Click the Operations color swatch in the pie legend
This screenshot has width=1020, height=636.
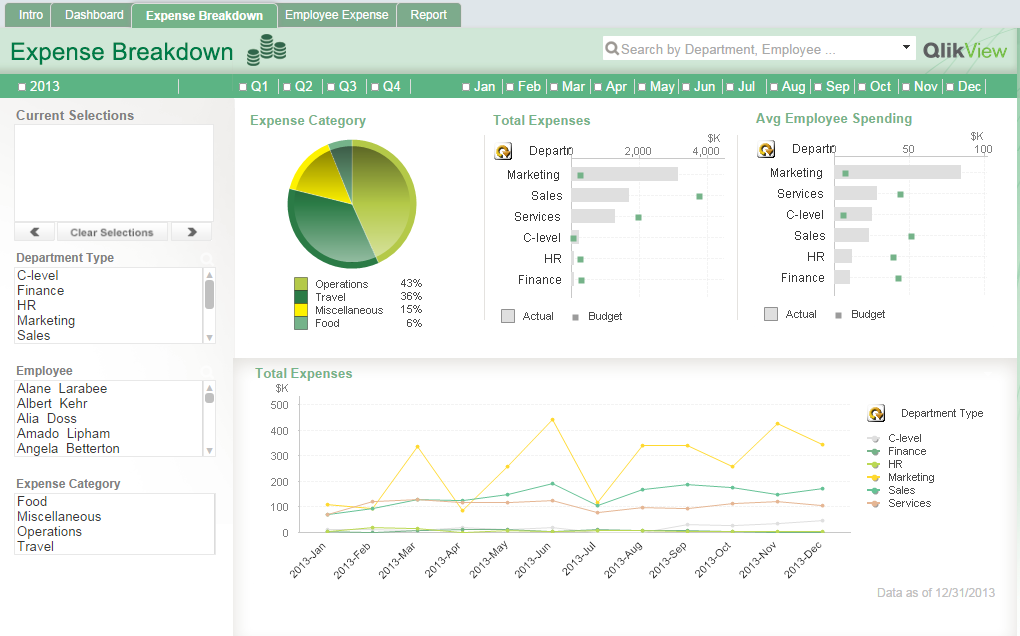301,283
